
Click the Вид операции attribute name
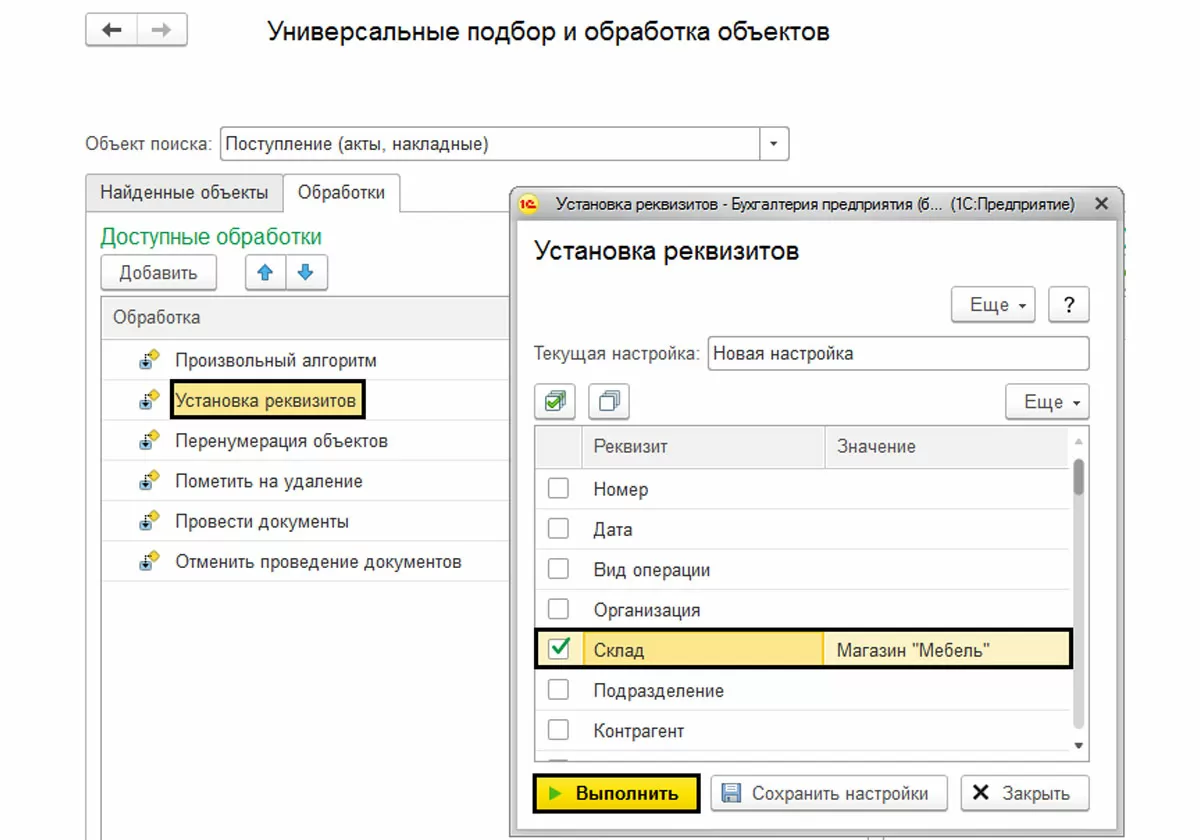[652, 569]
